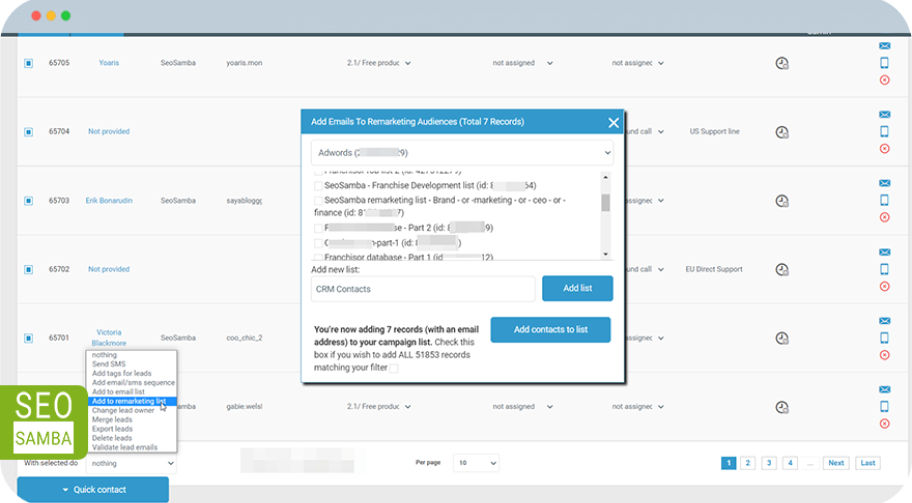Toggle checkbox for lead 65701
This screenshot has height=503, width=912.
[x=28, y=338]
